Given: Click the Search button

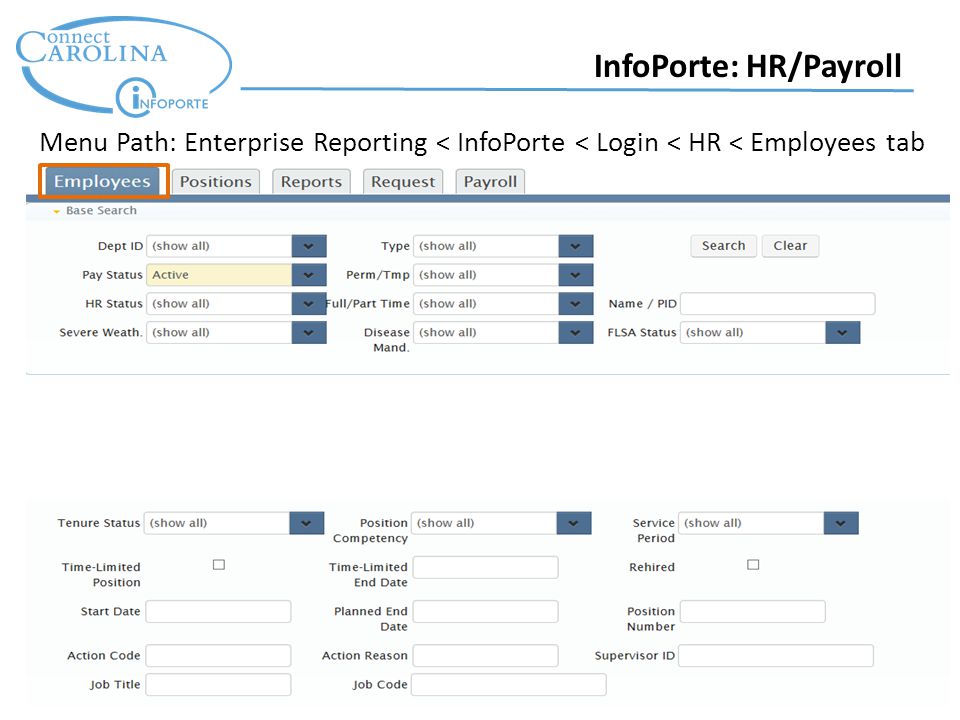Looking at the screenshot, I should (724, 246).
